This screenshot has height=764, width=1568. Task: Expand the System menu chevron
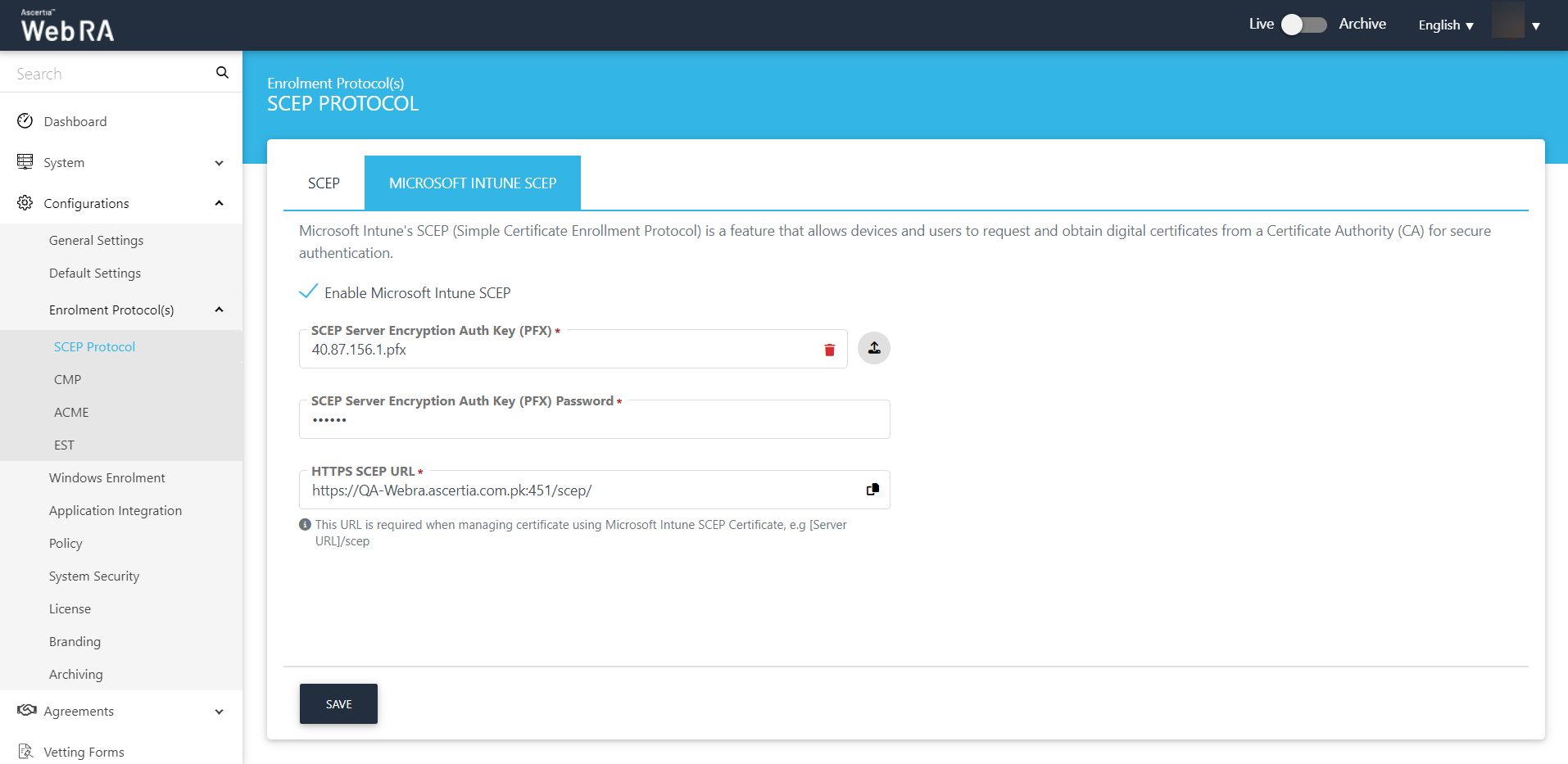tap(219, 163)
